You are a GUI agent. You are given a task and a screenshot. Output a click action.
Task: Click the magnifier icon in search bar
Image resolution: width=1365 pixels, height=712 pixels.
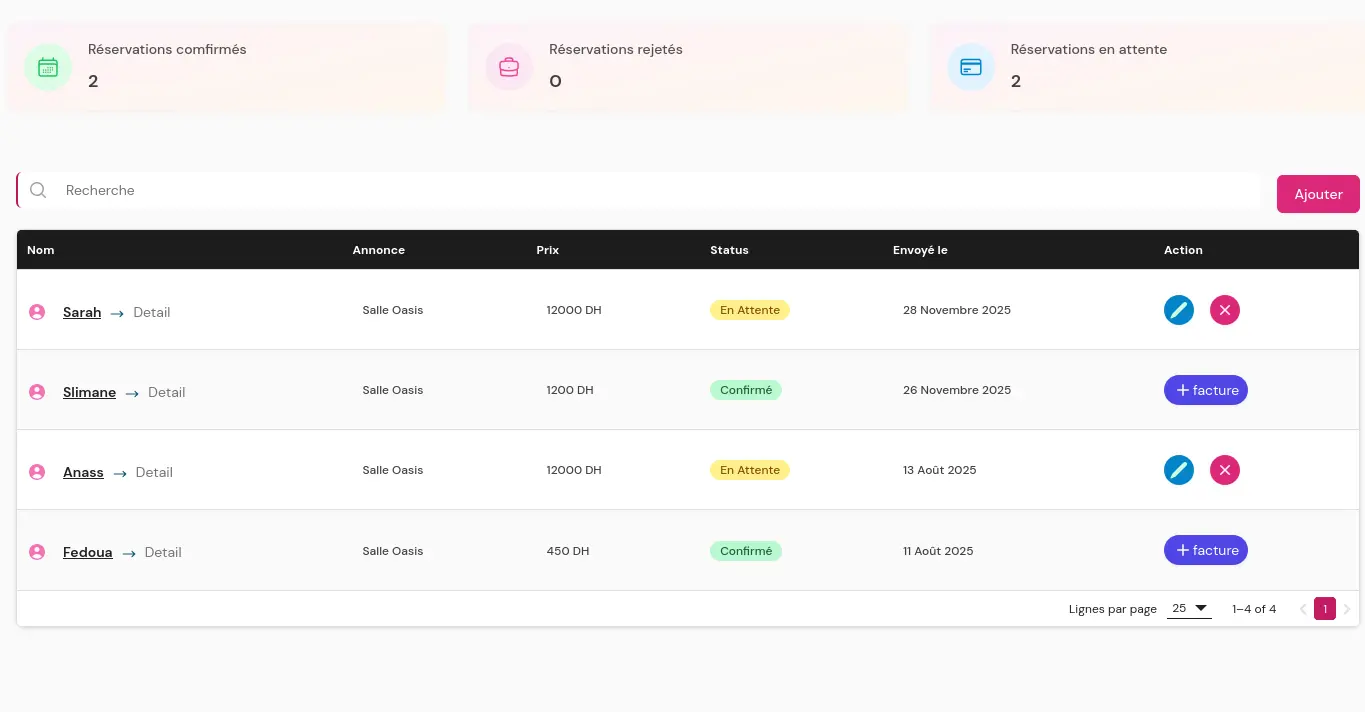coord(38,190)
